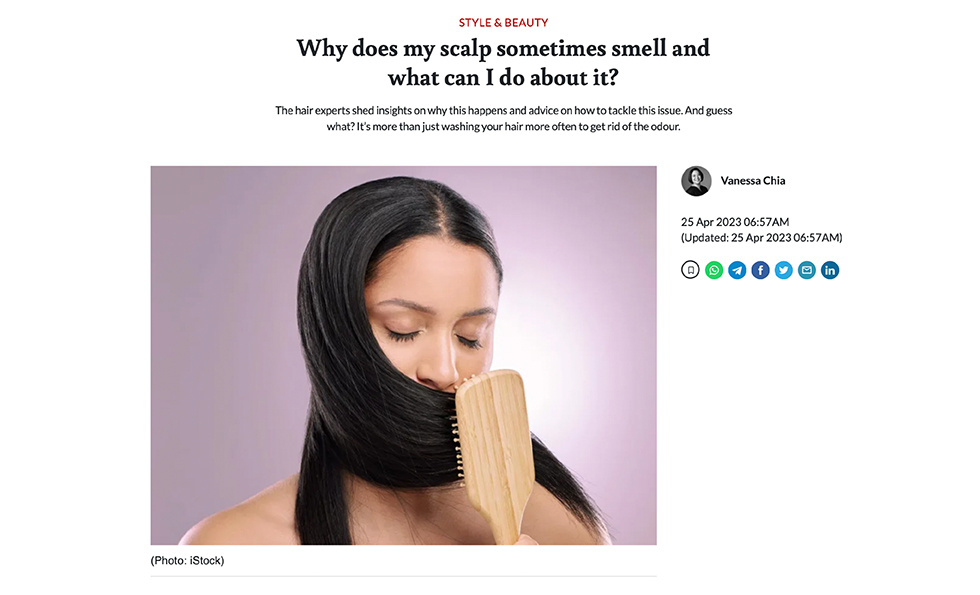Share the article on LinkedIn
Viewport: 980px width, 595px height.
click(829, 270)
